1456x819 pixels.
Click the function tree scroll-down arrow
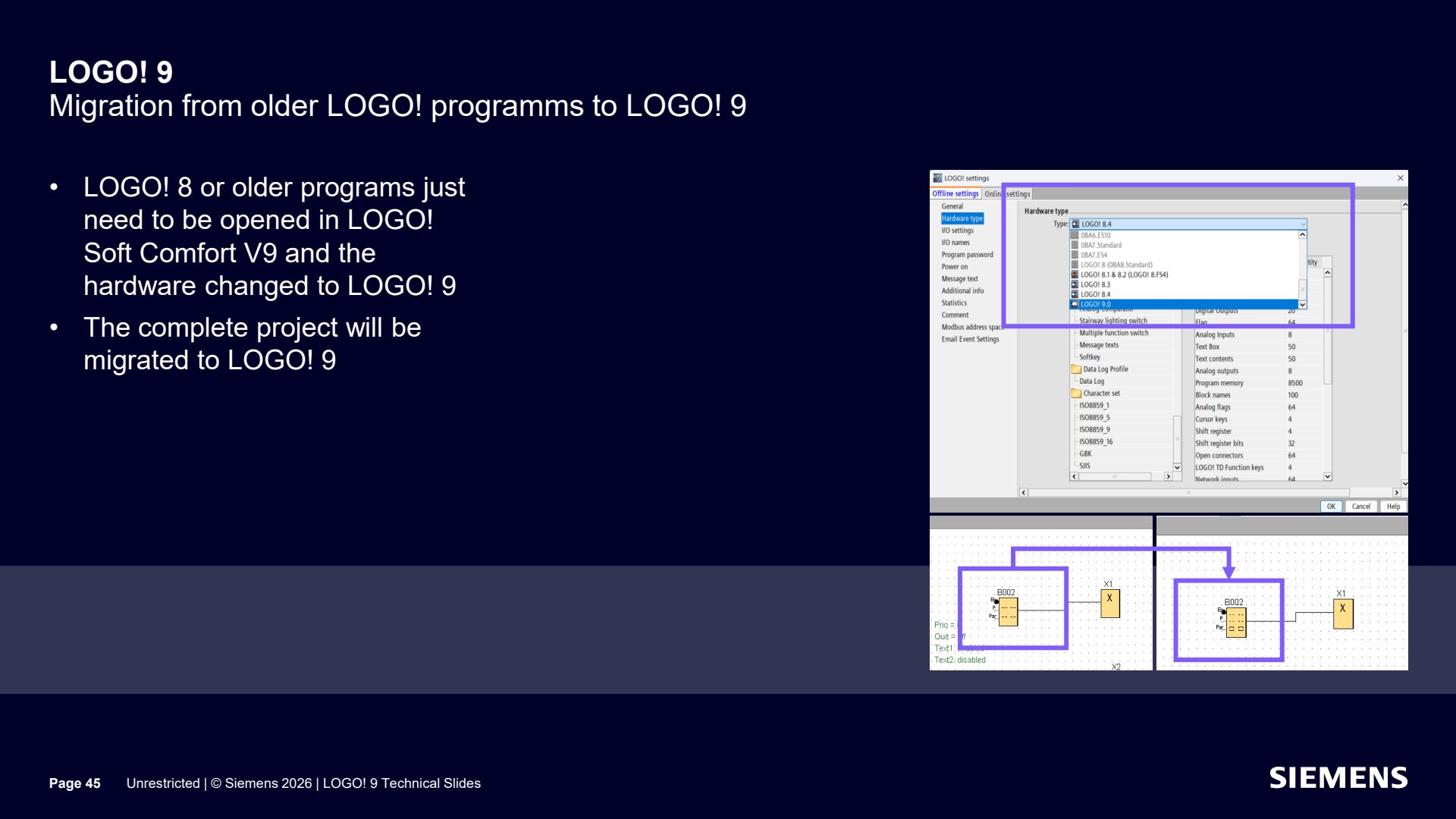click(1177, 468)
